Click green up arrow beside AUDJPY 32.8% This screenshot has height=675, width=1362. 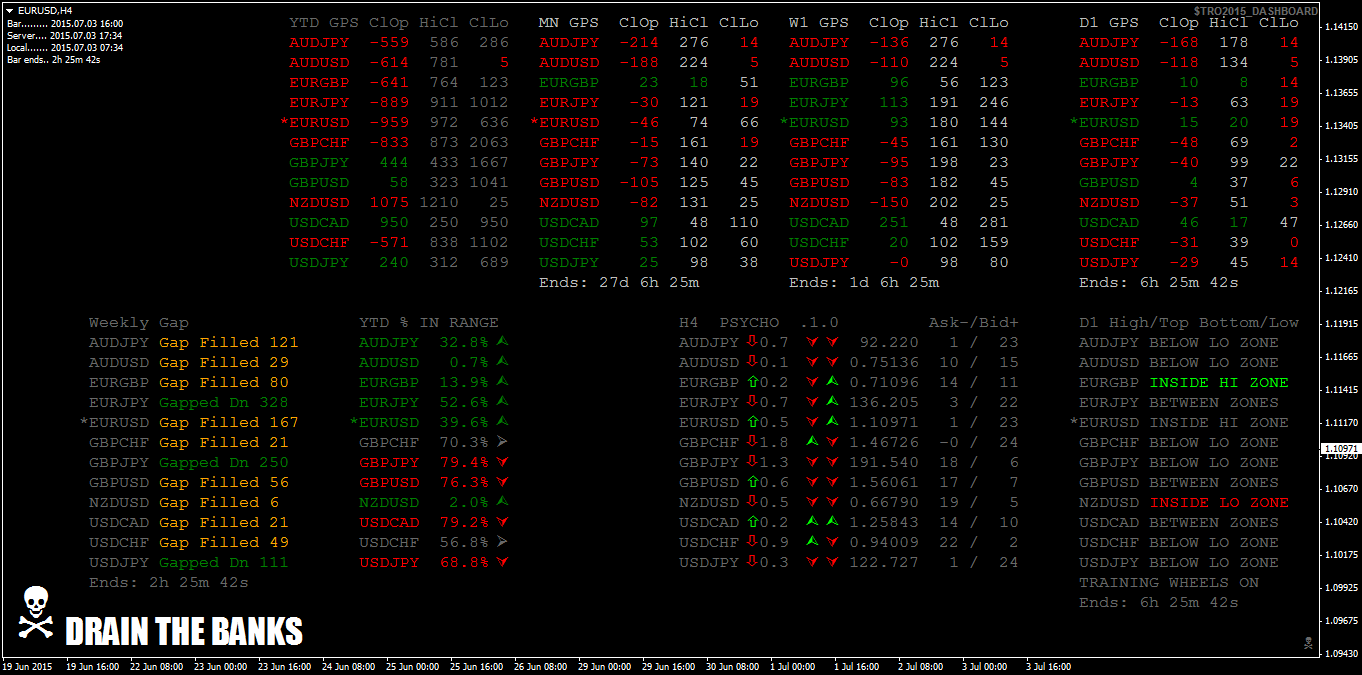pyautogui.click(x=502, y=342)
